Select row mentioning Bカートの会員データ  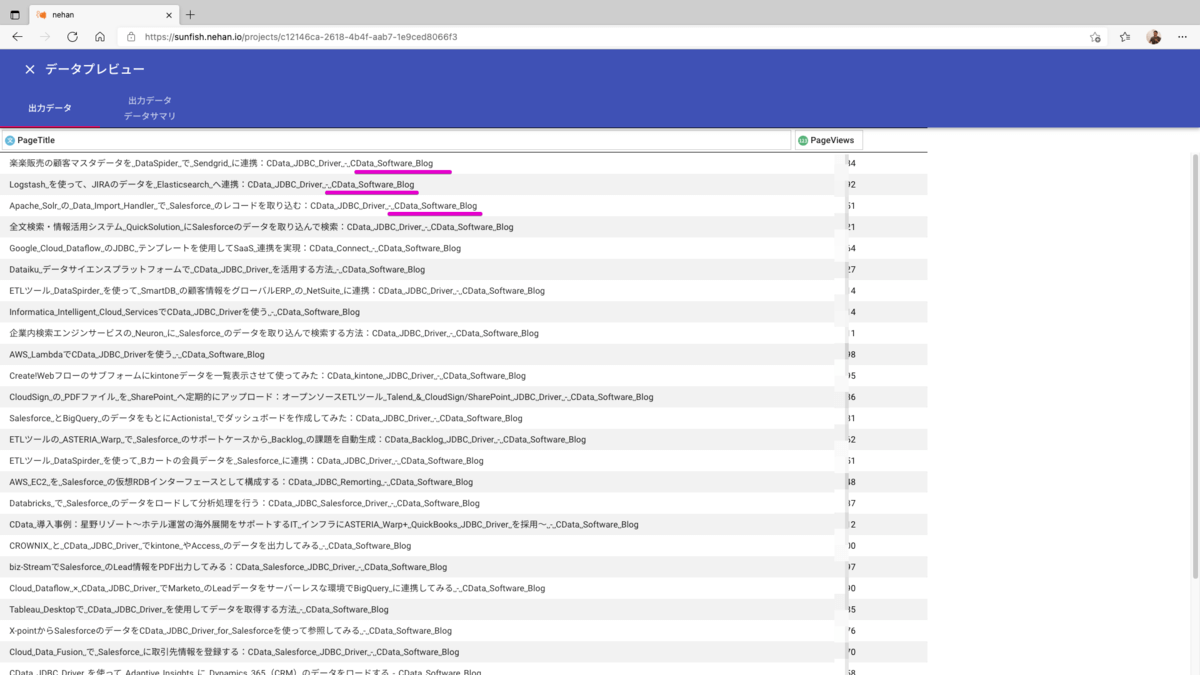(464, 461)
